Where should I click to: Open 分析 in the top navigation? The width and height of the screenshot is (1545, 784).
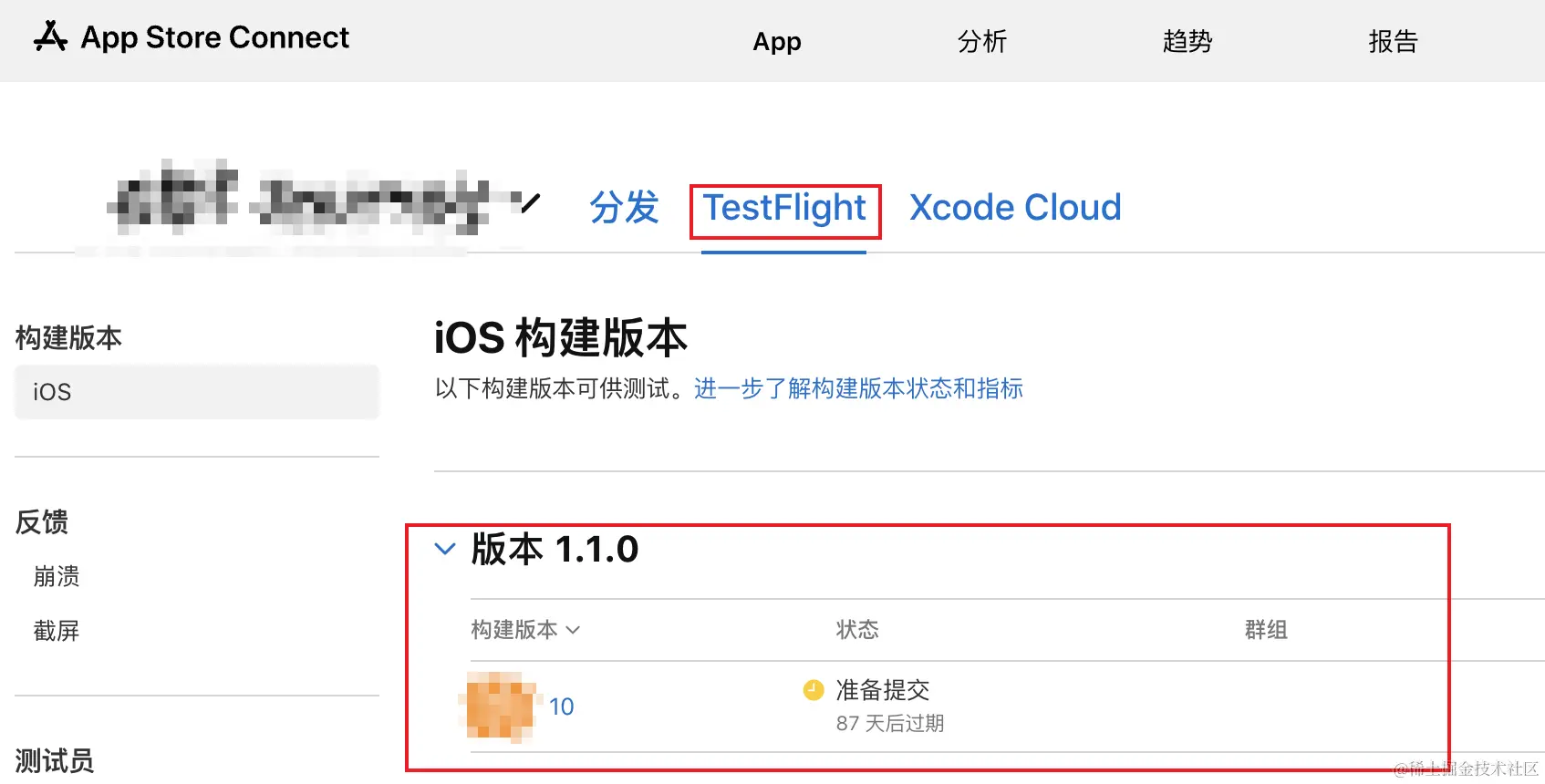[x=982, y=41]
